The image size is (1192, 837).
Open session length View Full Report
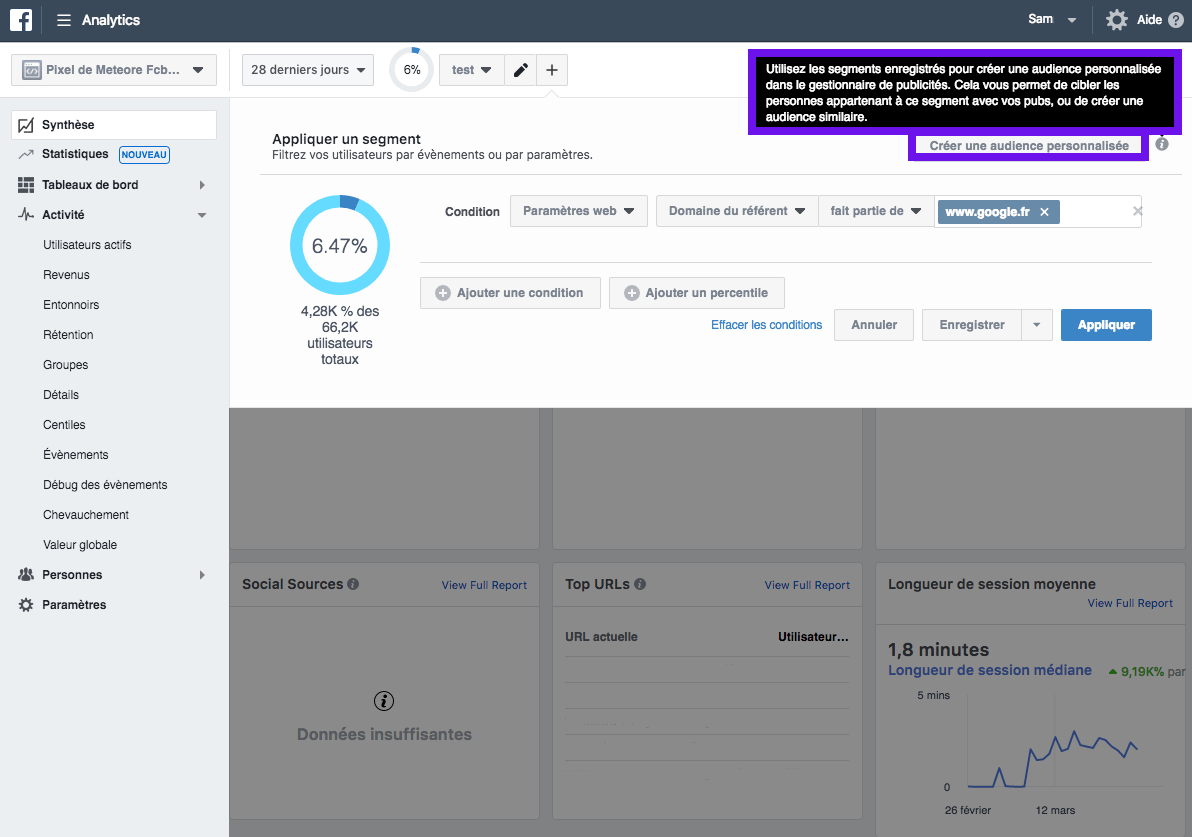[1130, 604]
